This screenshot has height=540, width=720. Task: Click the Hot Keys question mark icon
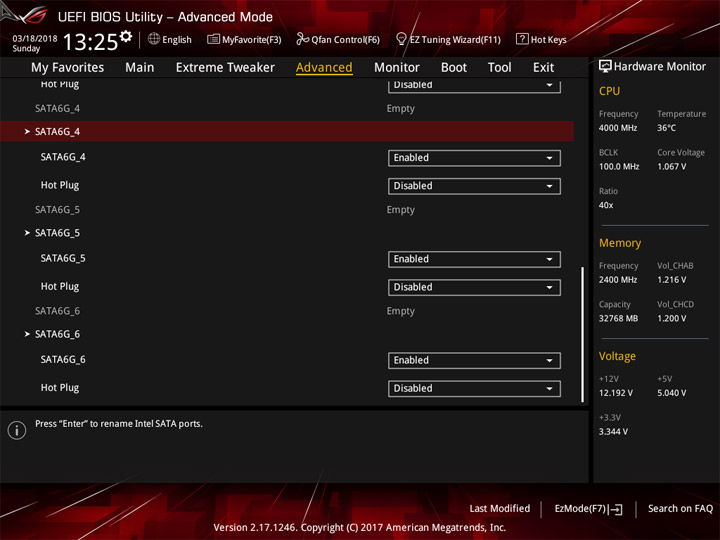[x=522, y=39]
